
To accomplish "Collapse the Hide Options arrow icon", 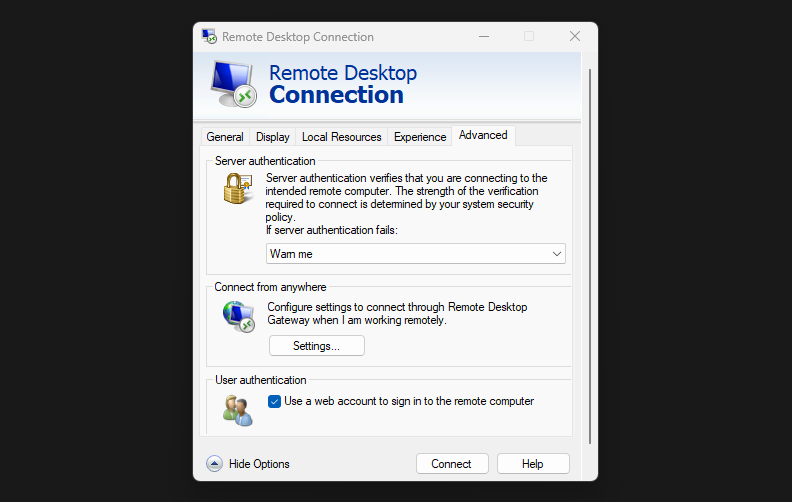I will click(x=214, y=464).
